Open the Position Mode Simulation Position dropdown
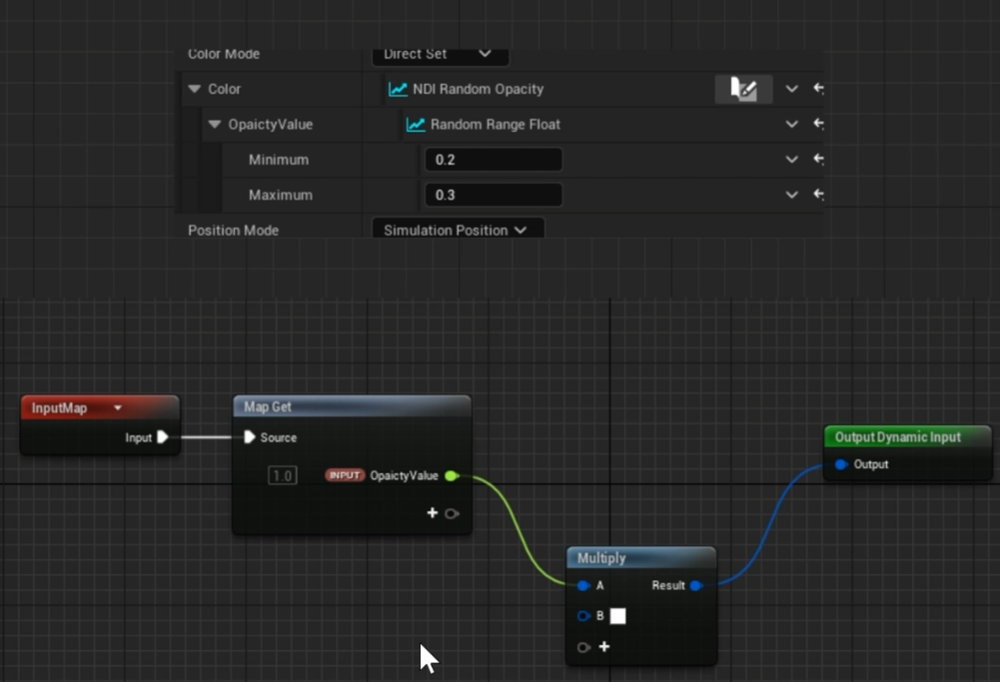This screenshot has width=1000, height=682. [458, 230]
